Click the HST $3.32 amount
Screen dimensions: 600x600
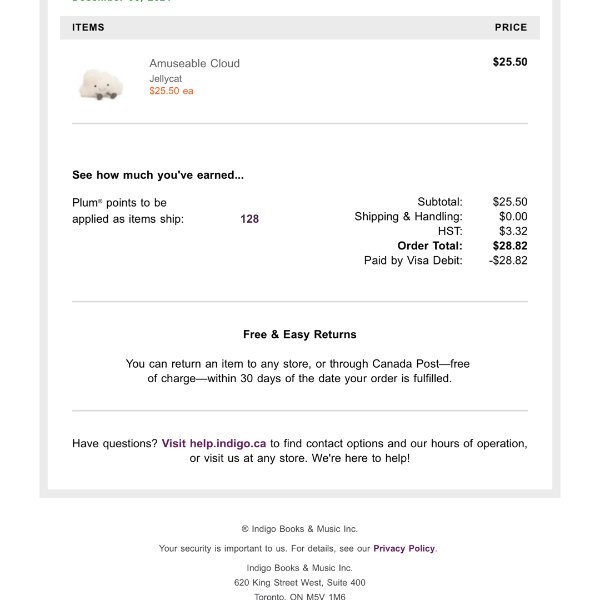(x=513, y=231)
